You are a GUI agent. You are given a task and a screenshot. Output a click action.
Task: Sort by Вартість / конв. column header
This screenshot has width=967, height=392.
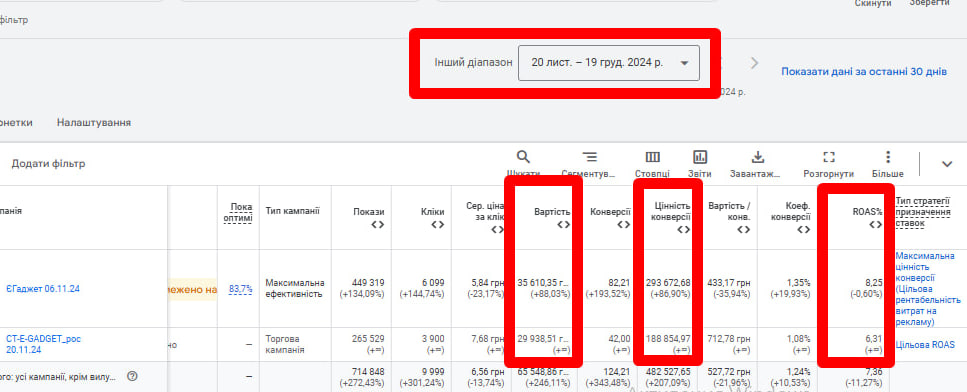click(729, 211)
